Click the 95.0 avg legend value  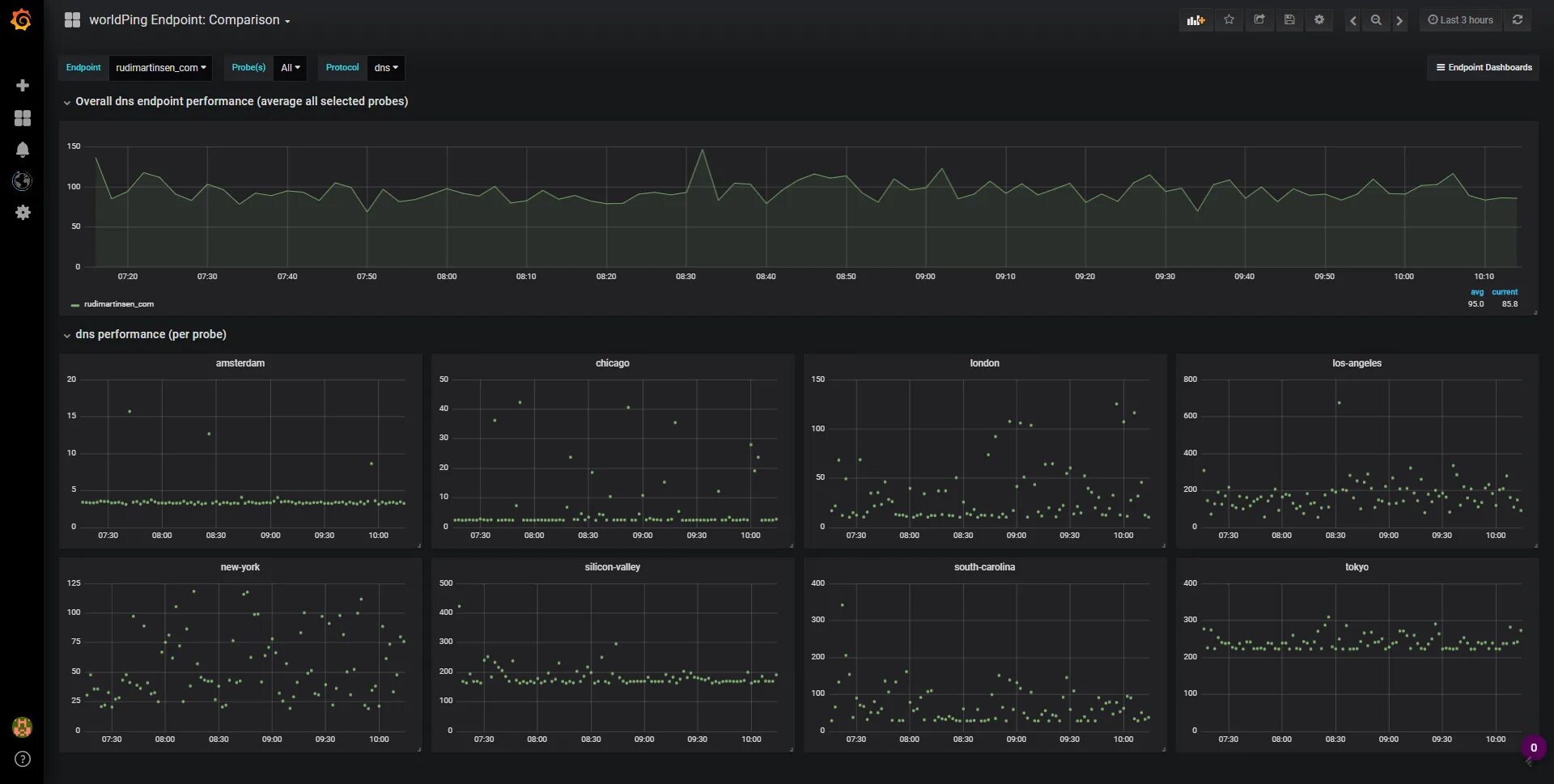point(1476,304)
